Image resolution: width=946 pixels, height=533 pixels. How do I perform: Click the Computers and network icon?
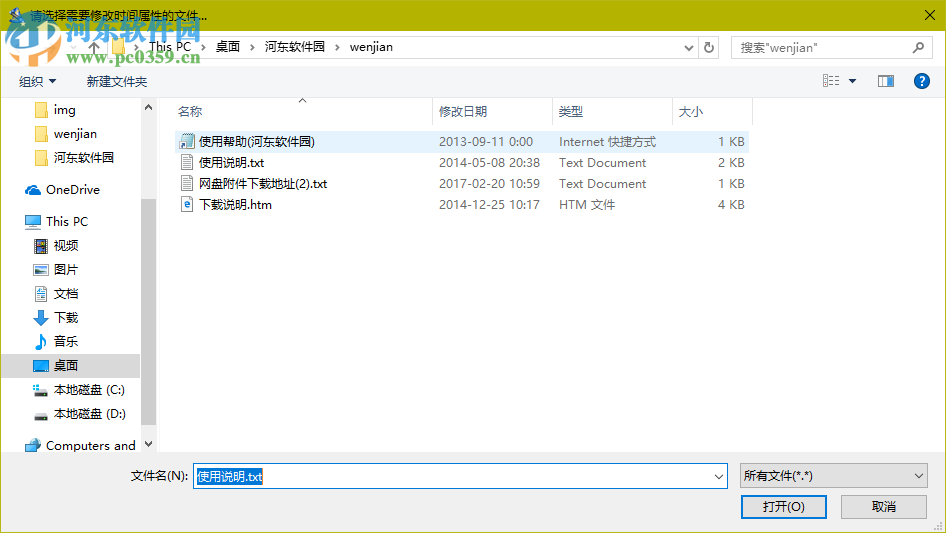(33, 445)
